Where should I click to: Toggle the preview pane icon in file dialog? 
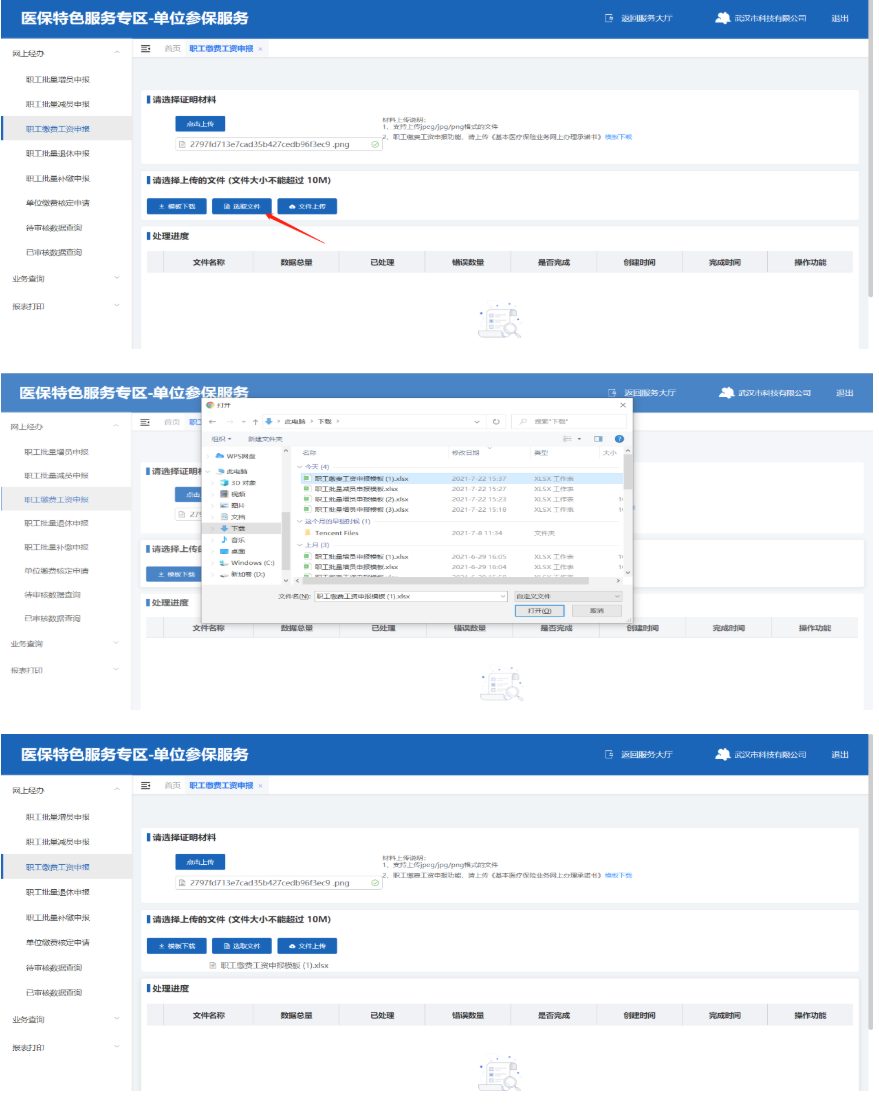coord(598,439)
